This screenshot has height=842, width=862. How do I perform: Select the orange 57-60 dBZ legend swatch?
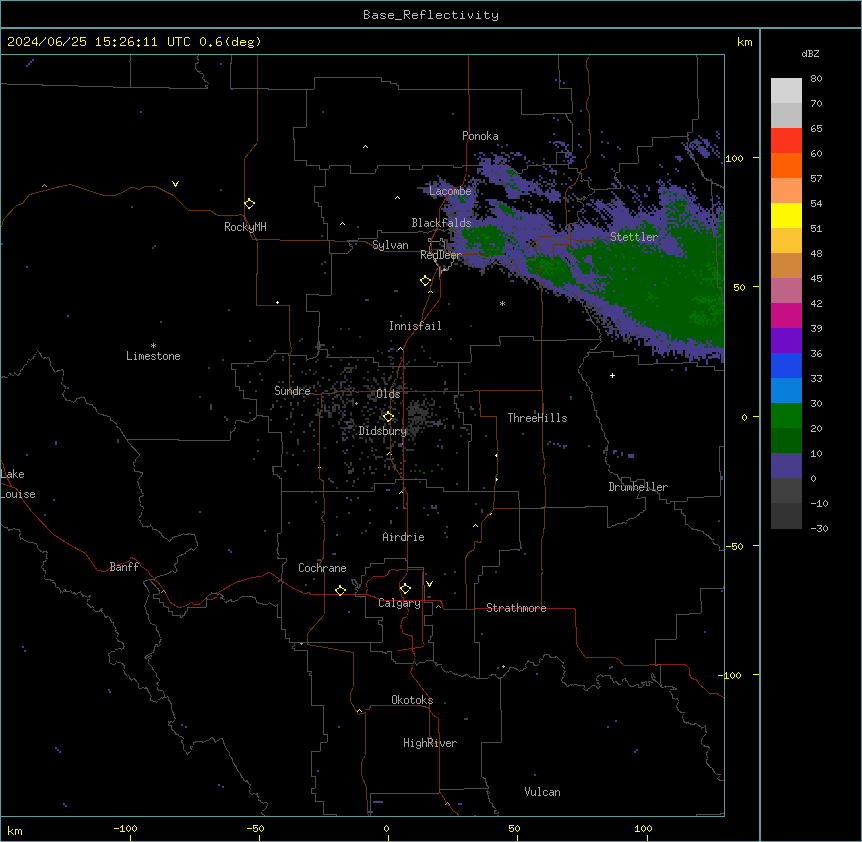pyautogui.click(x=786, y=165)
